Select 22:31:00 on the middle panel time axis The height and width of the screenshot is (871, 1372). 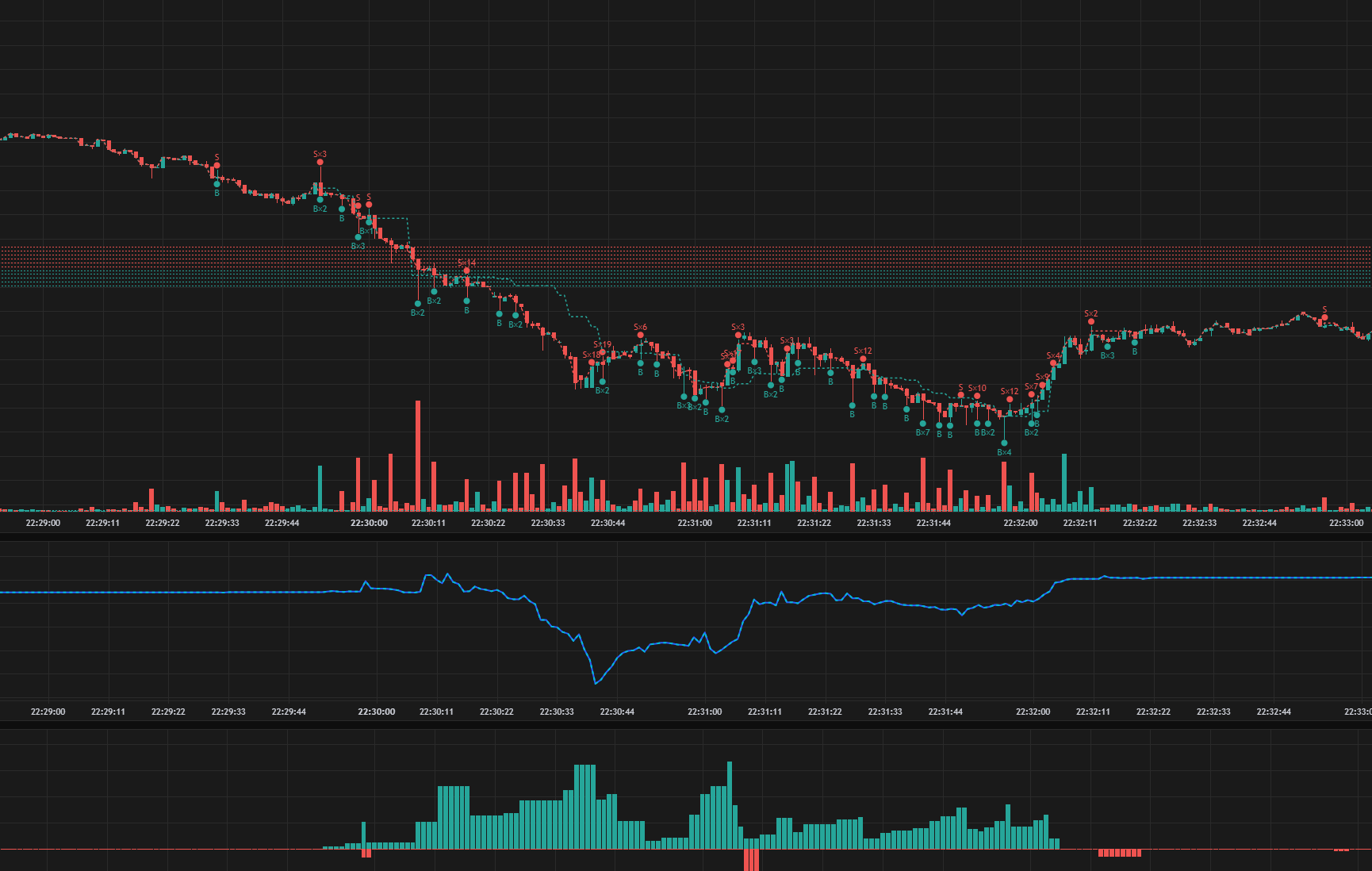pos(704,712)
